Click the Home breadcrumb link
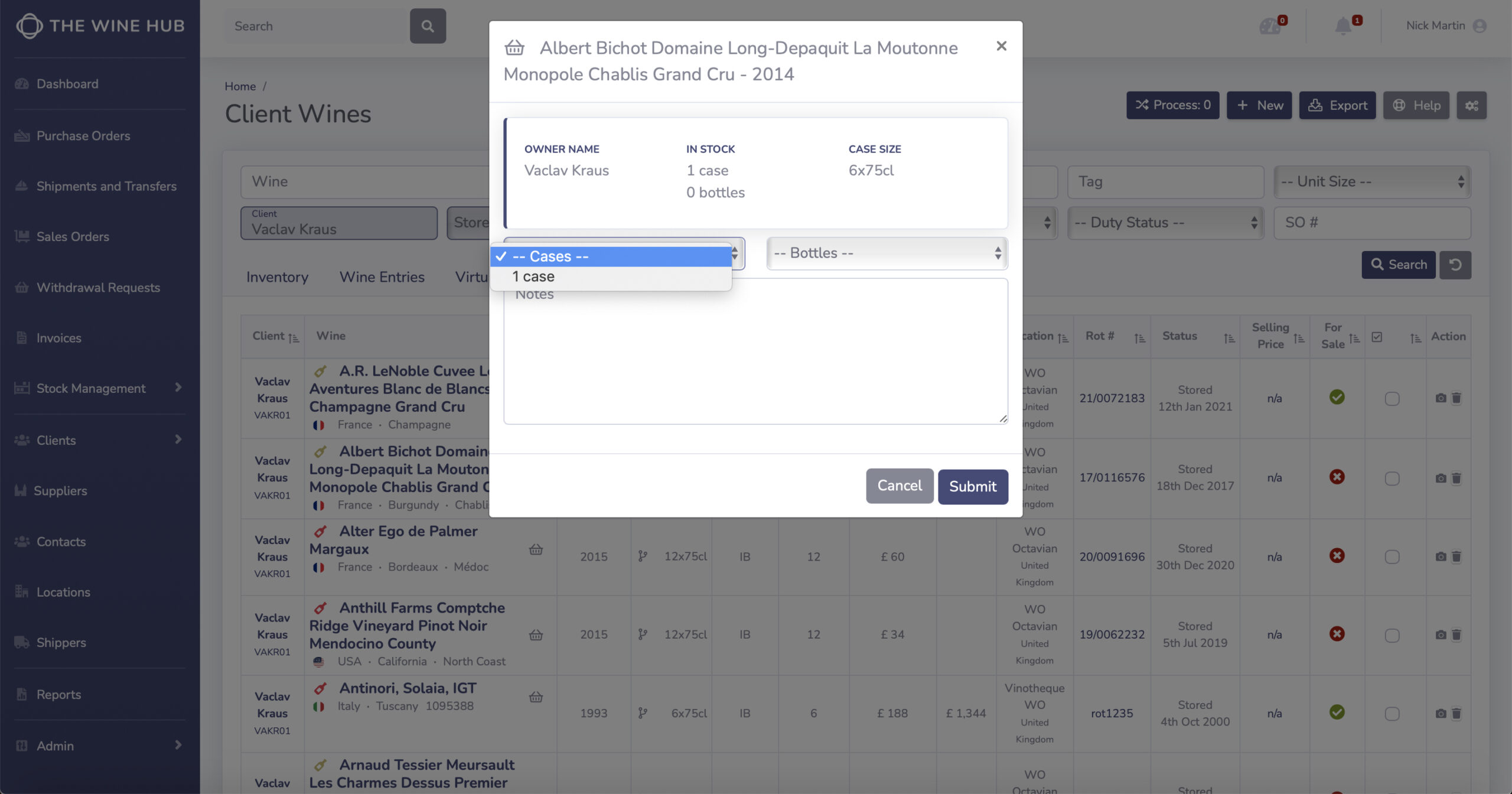1512x794 pixels. tap(240, 86)
